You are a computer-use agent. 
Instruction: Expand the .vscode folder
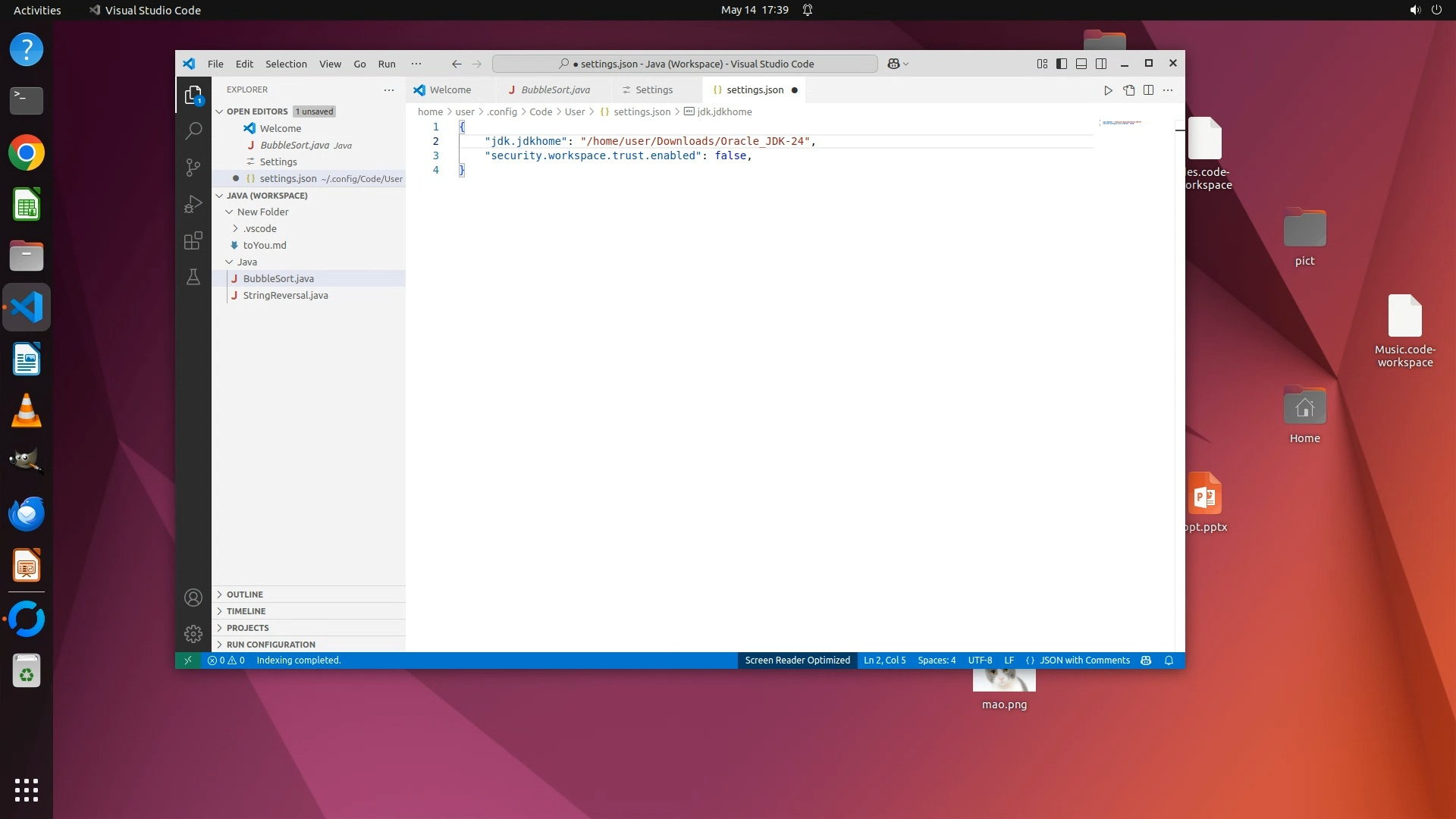[x=259, y=228]
